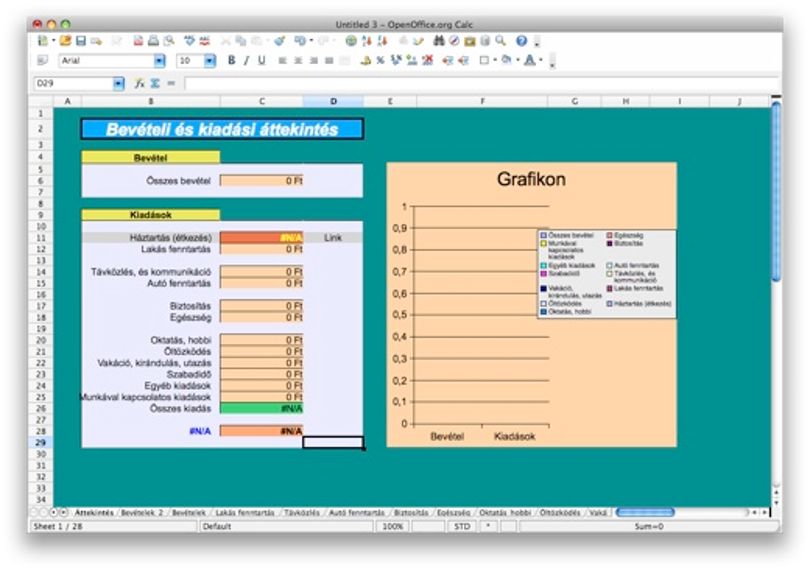Click the Function Wizard fx icon
810x570 pixels.
[x=139, y=83]
